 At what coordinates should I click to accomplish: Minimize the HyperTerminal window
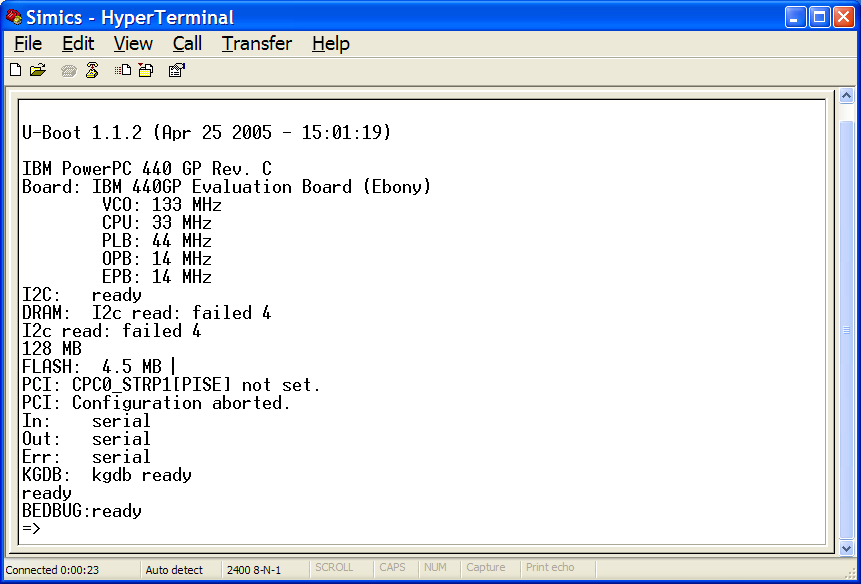click(795, 17)
